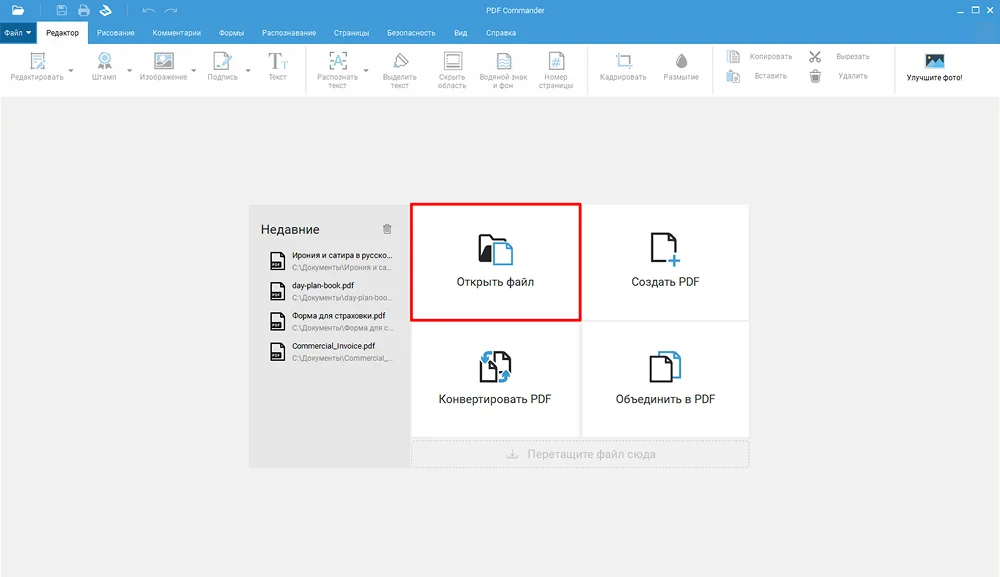Expand the Подпись dropdown arrow
1000x577 pixels.
(248, 71)
